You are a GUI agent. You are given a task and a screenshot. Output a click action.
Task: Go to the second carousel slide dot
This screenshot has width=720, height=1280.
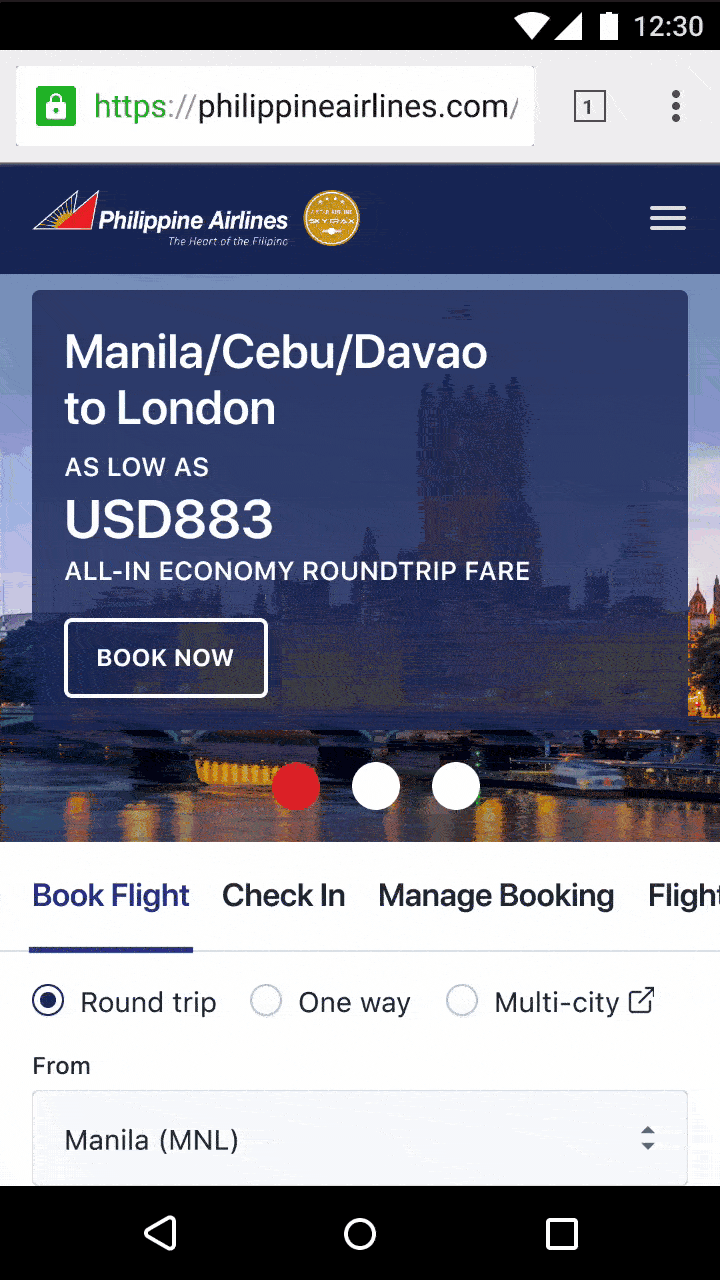pyautogui.click(x=376, y=787)
